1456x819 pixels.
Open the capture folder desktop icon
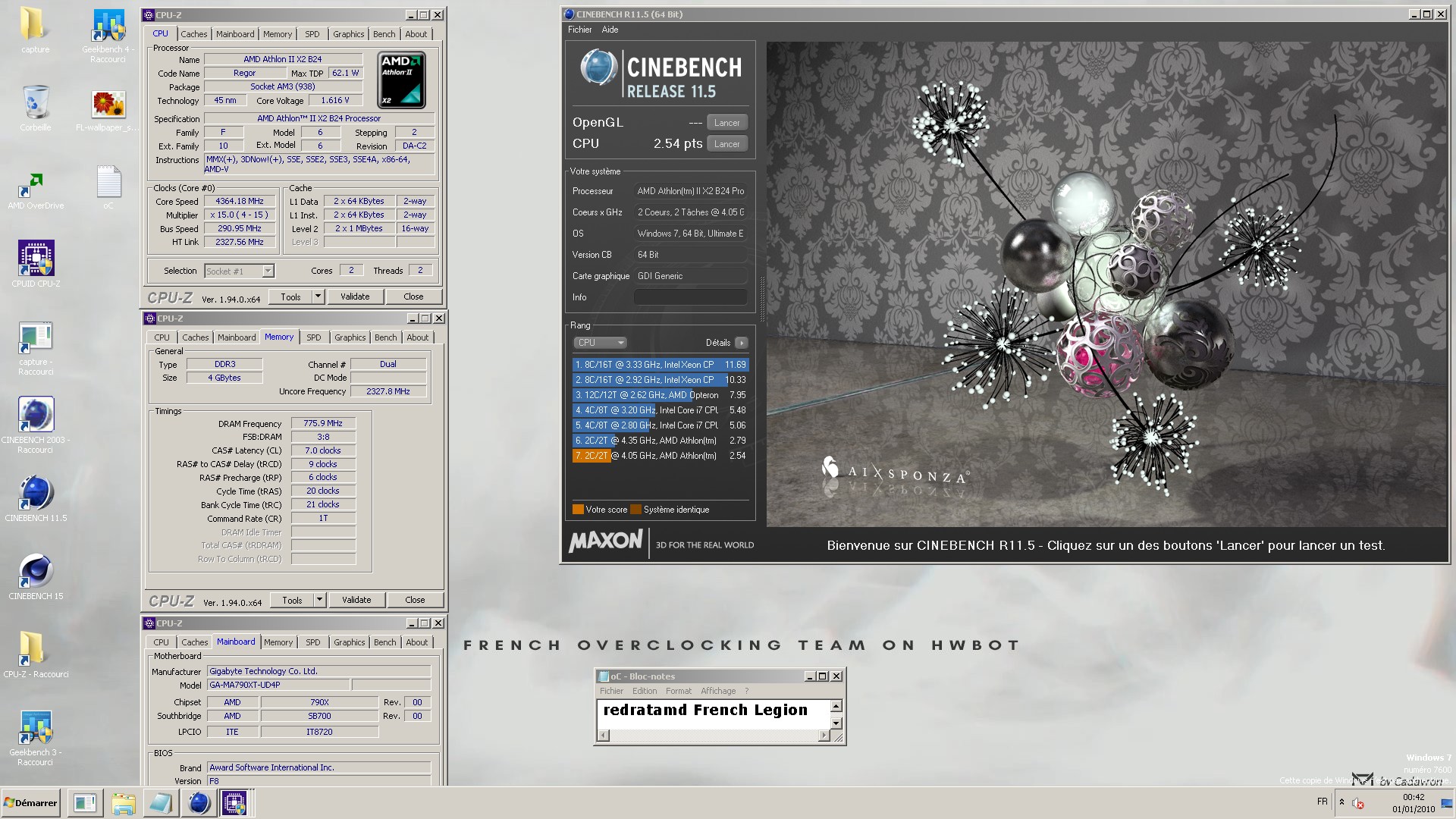tap(35, 30)
